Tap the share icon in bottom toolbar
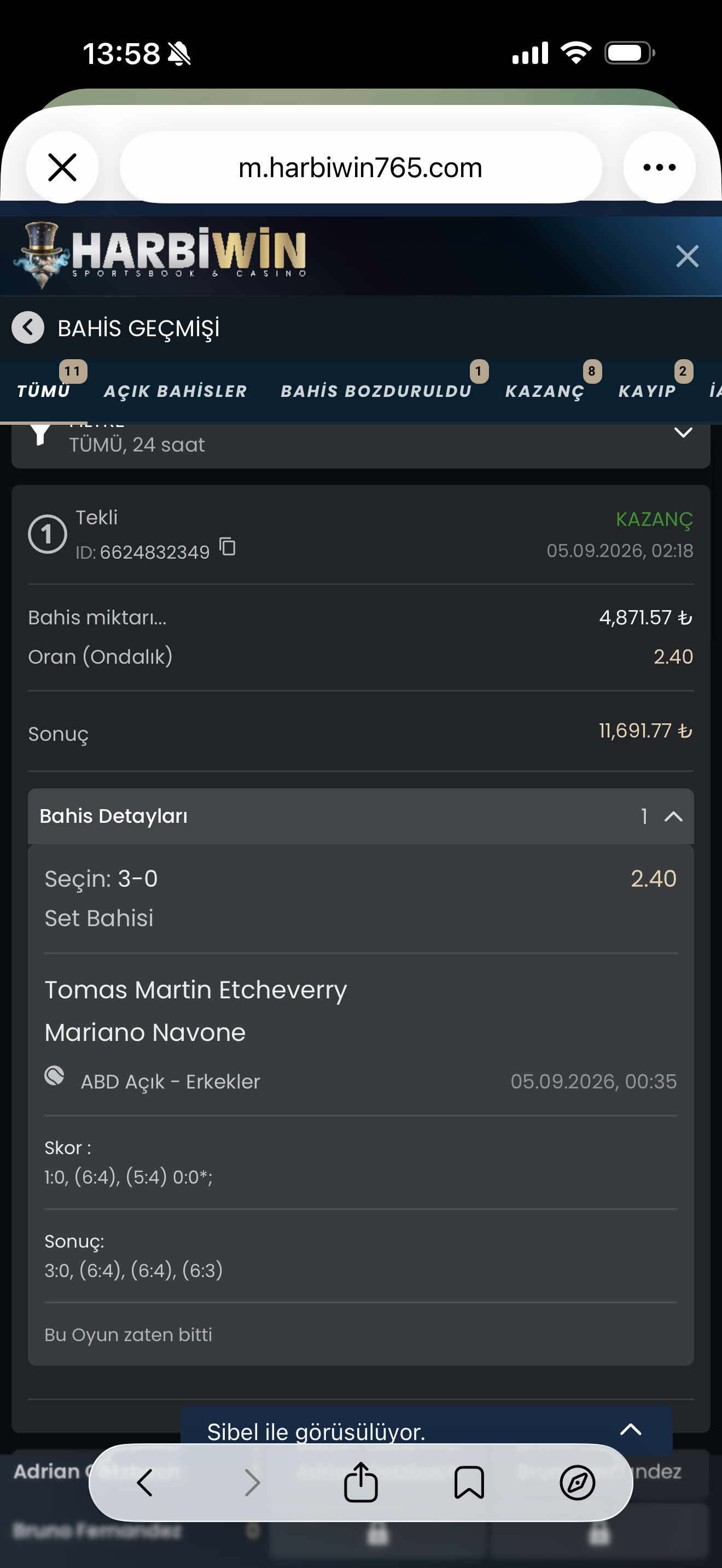The height and width of the screenshot is (1568, 722). pyautogui.click(x=361, y=1482)
